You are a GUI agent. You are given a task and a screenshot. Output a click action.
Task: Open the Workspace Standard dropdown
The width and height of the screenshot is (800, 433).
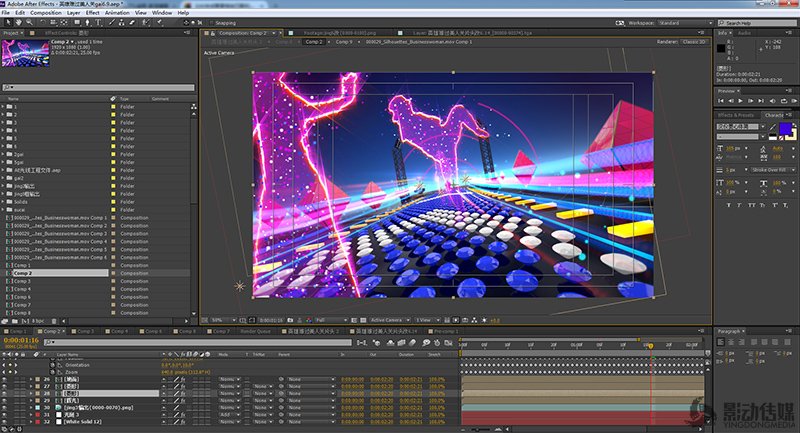point(686,21)
